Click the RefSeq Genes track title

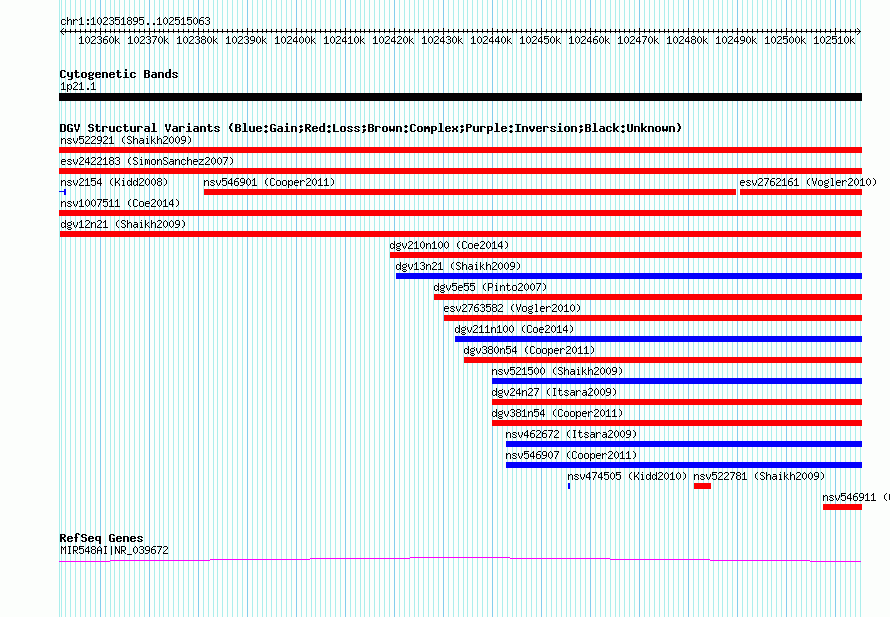coord(101,538)
